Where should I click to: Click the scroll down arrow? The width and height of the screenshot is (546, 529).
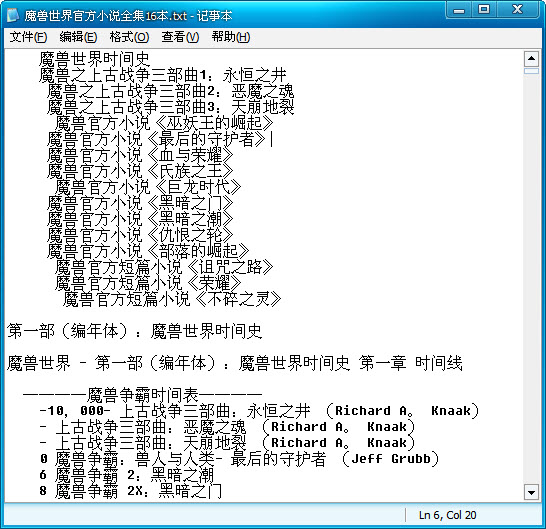click(531, 492)
